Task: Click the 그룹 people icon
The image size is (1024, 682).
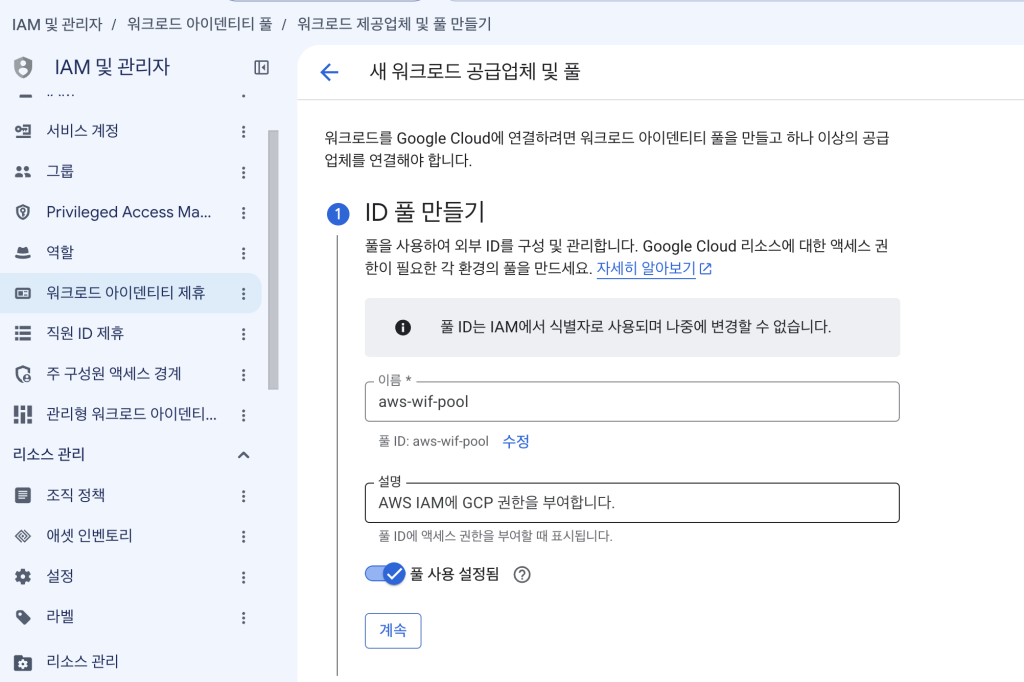Action: point(23,172)
